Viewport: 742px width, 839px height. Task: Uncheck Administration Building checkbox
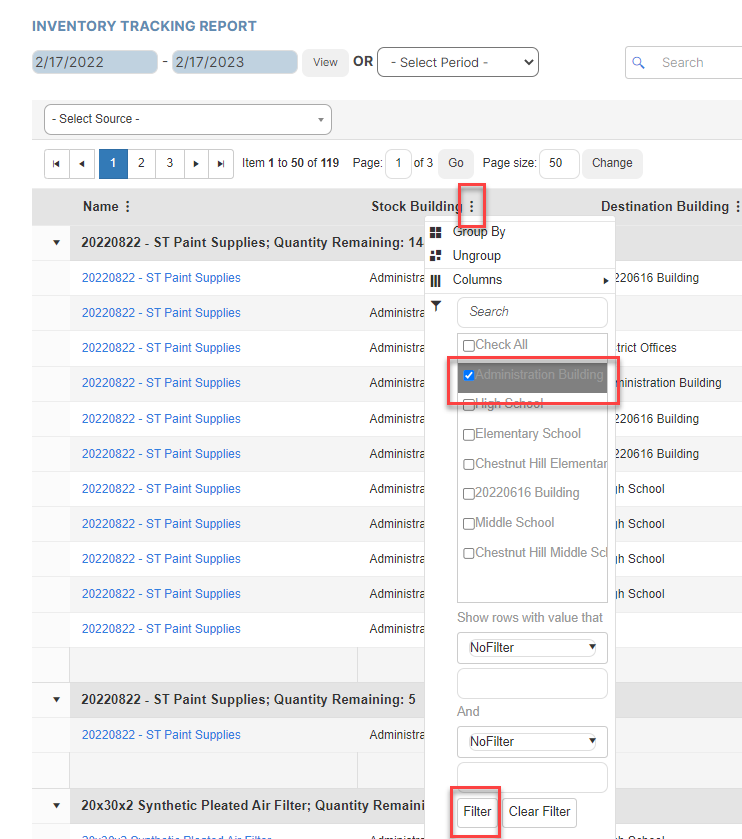(469, 375)
